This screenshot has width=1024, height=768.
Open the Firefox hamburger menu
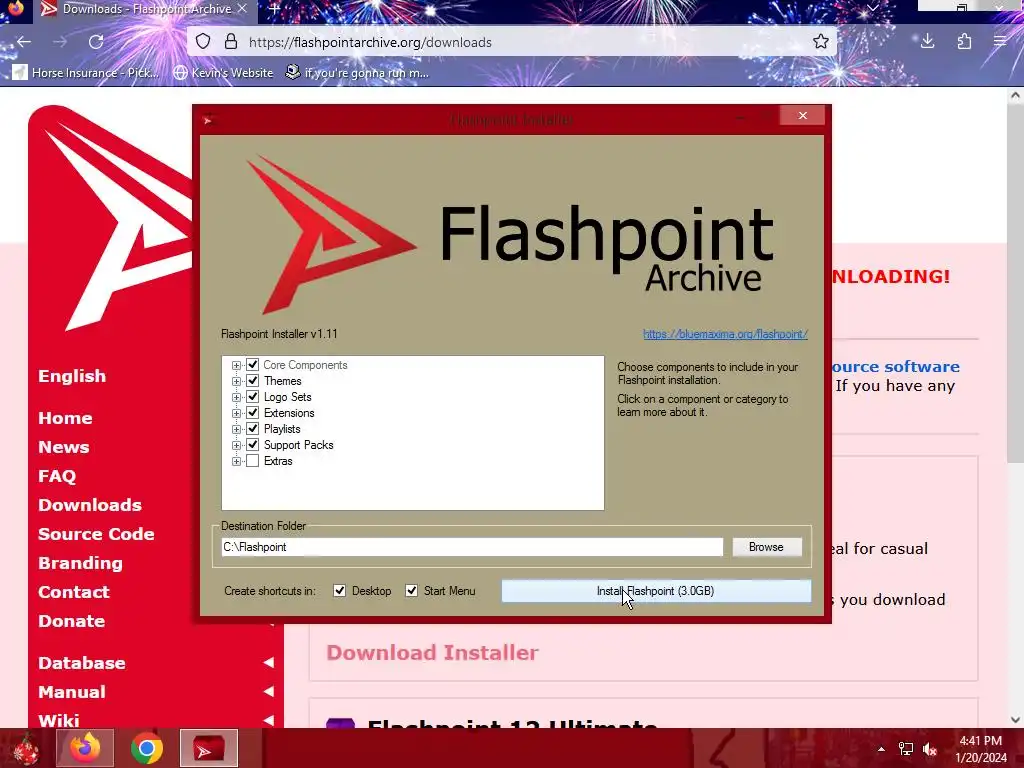(x=1000, y=42)
